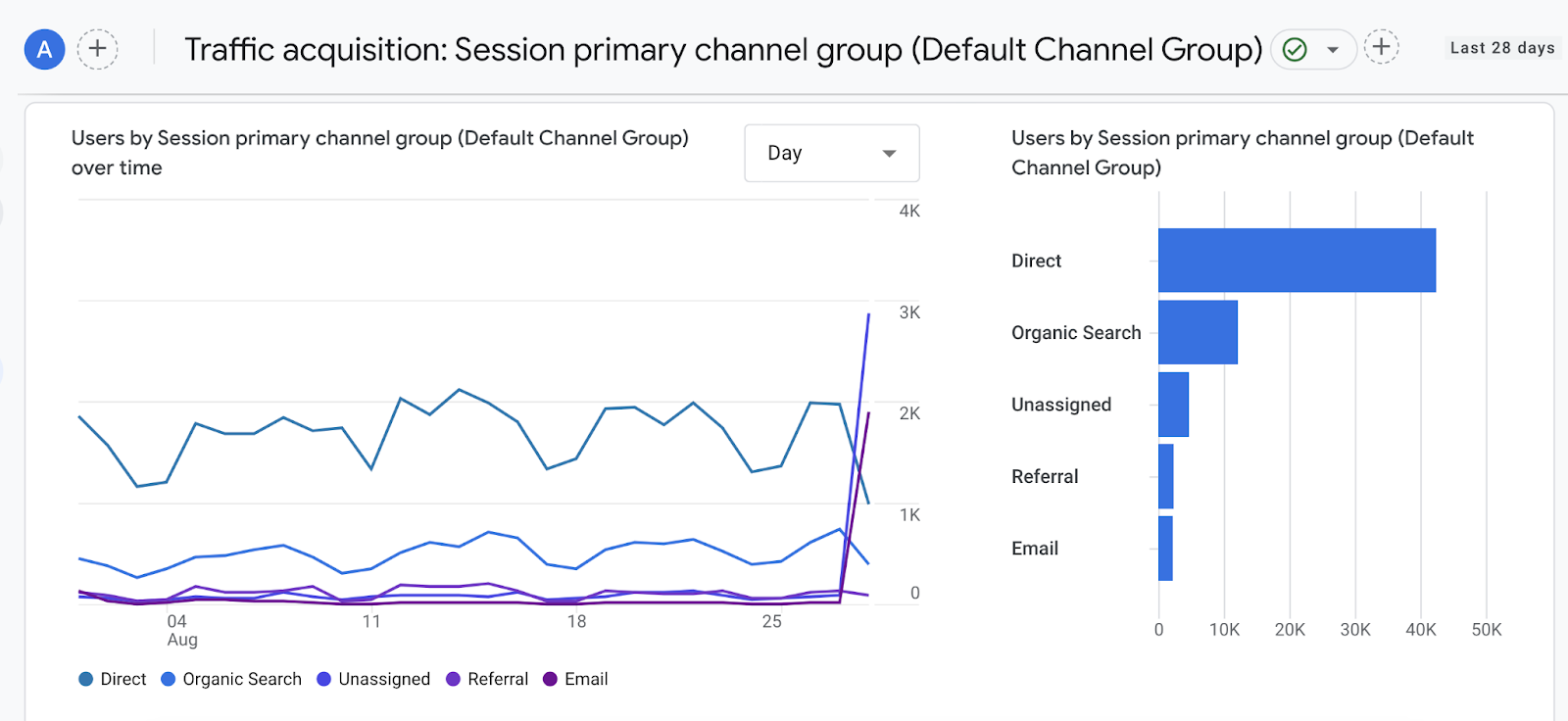The width and height of the screenshot is (1568, 721).
Task: Click the Email bar in the bar chart
Action: (x=1165, y=549)
